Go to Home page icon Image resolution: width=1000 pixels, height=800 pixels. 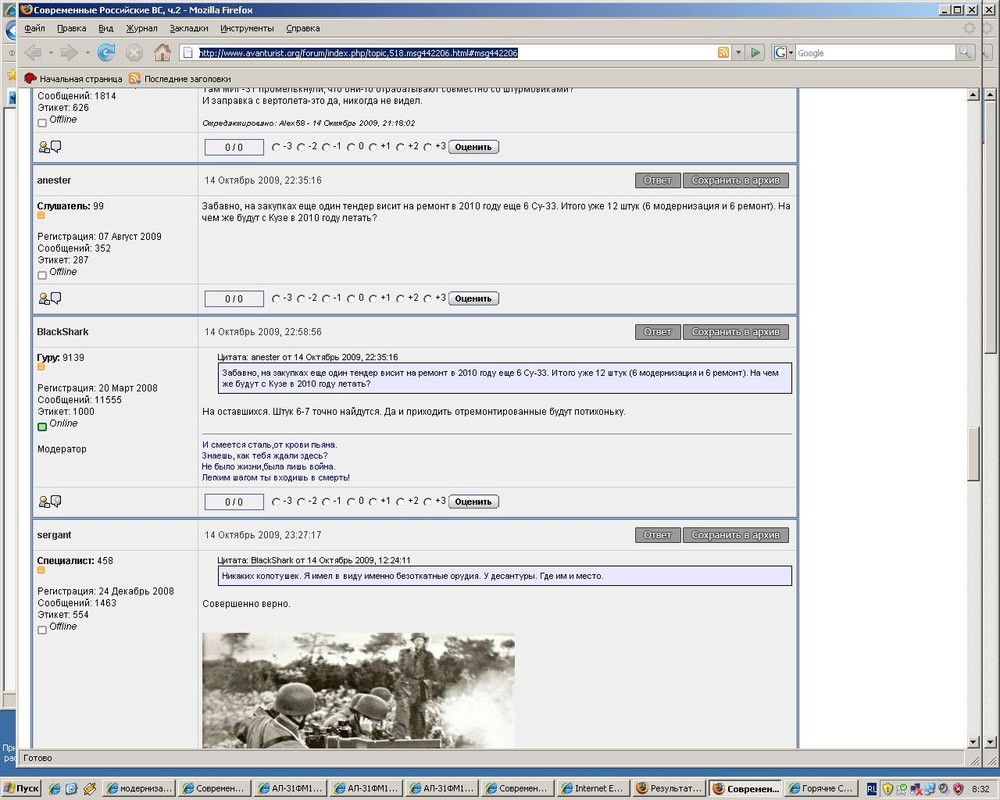tap(162, 53)
